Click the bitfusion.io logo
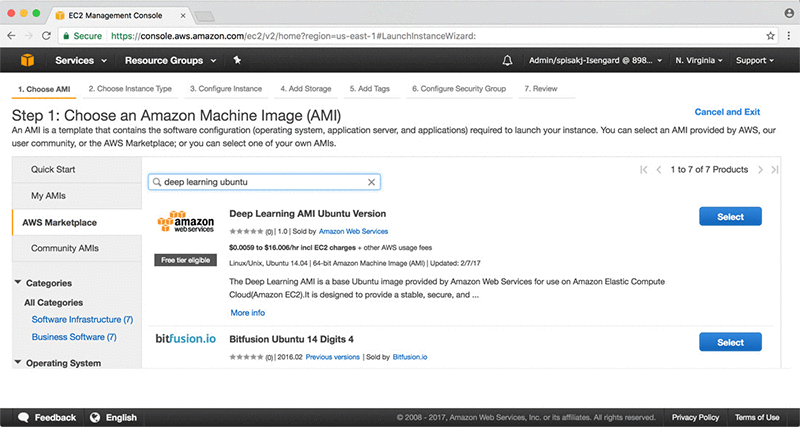 click(186, 339)
